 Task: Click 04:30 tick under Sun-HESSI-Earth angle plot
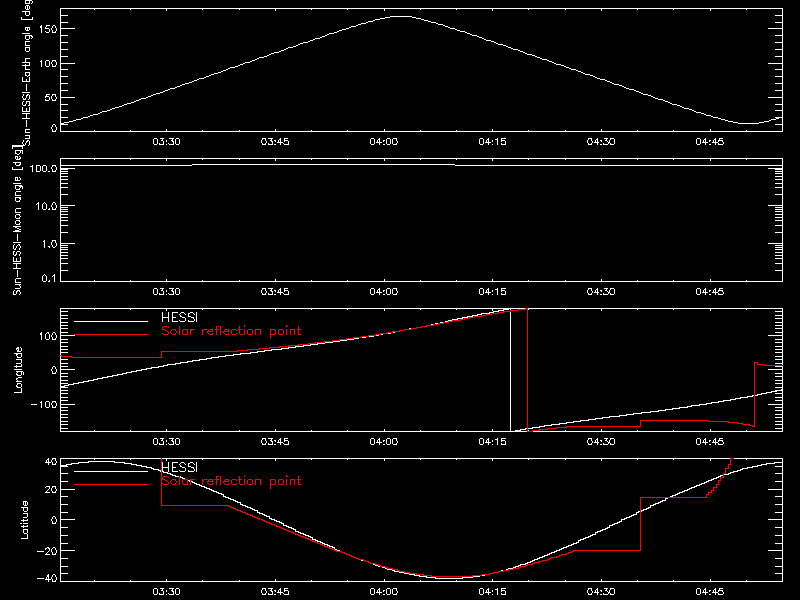601,141
